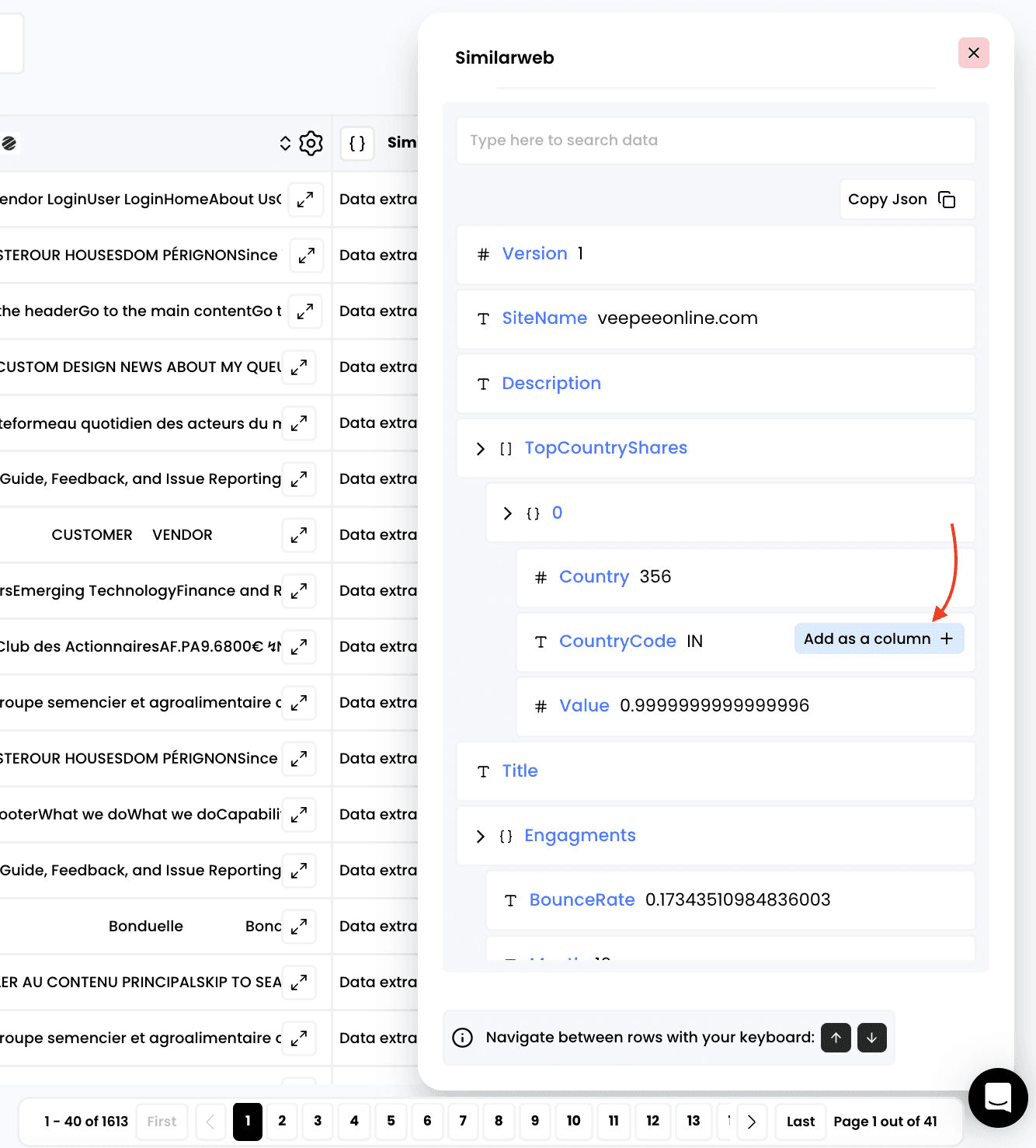Jump to the Last page
Screen dimensions: 1036x1148
click(x=801, y=1122)
